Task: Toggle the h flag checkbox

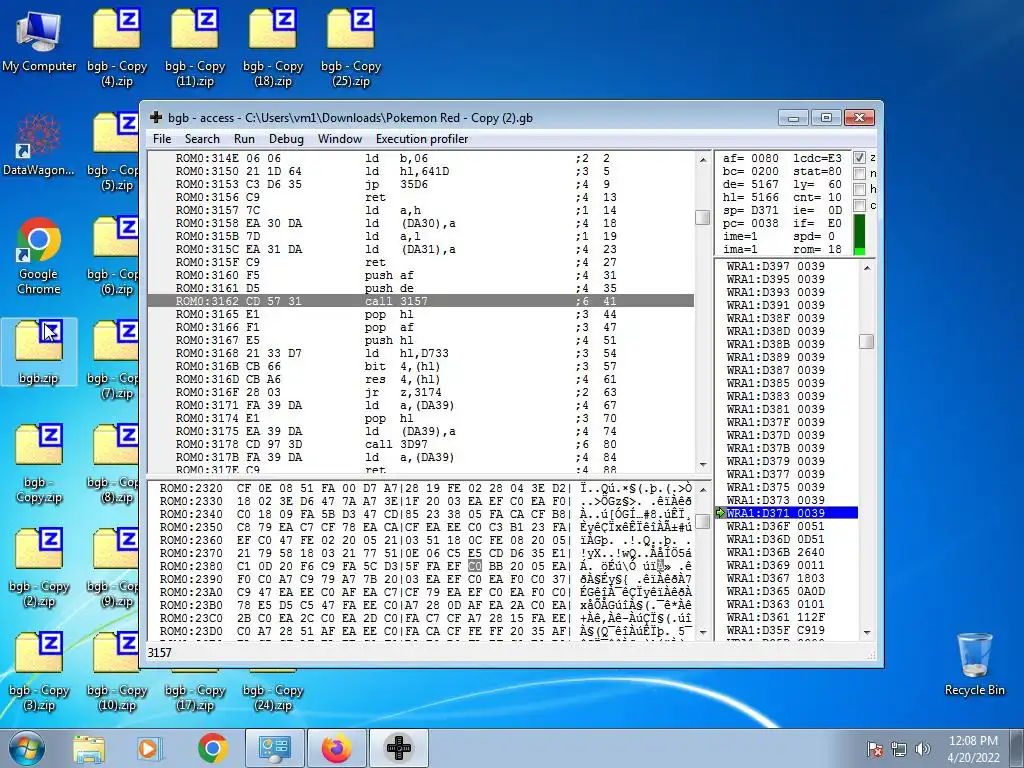Action: point(859,189)
